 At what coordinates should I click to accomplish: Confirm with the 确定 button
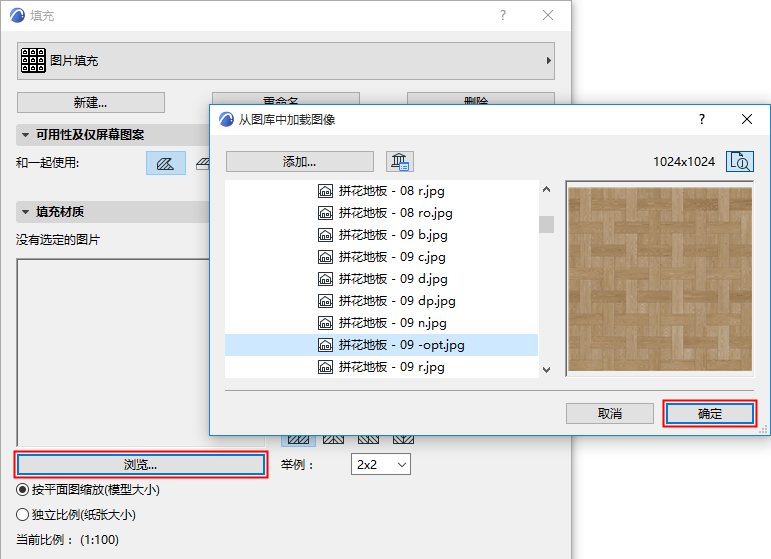click(x=710, y=413)
